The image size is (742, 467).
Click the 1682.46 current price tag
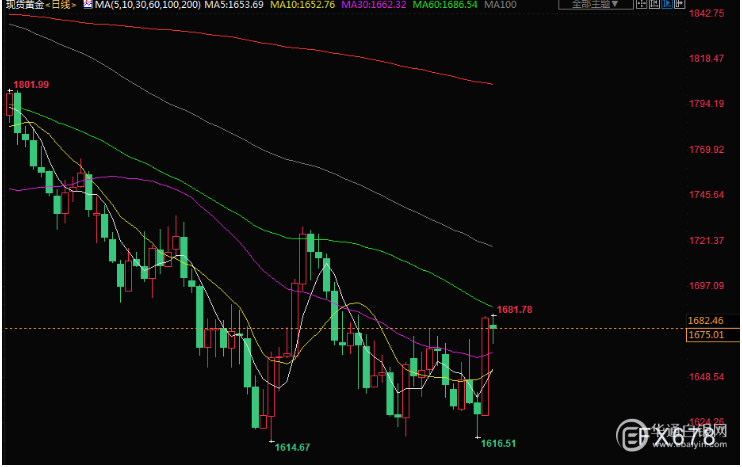706,321
